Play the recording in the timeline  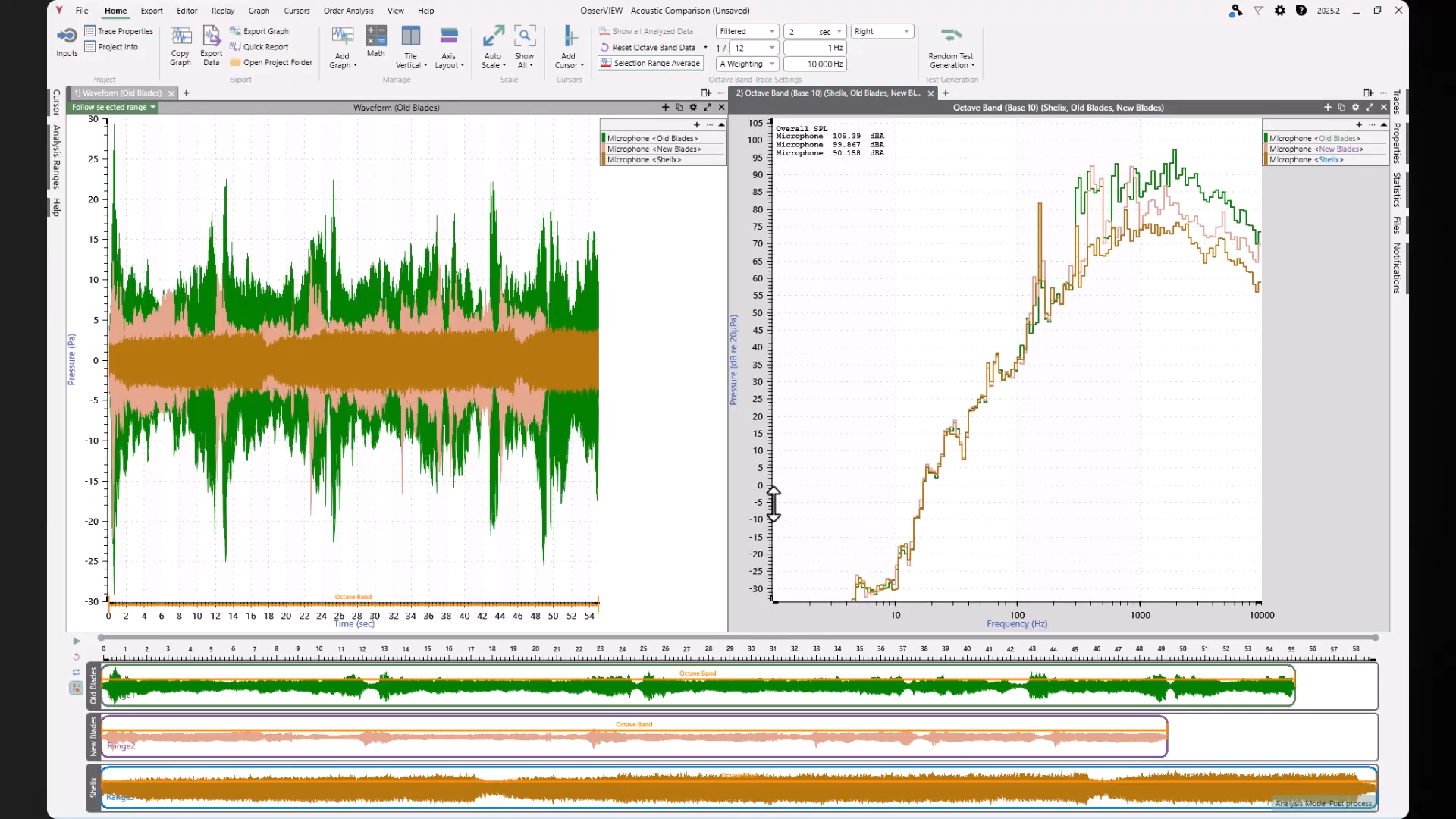(77, 642)
